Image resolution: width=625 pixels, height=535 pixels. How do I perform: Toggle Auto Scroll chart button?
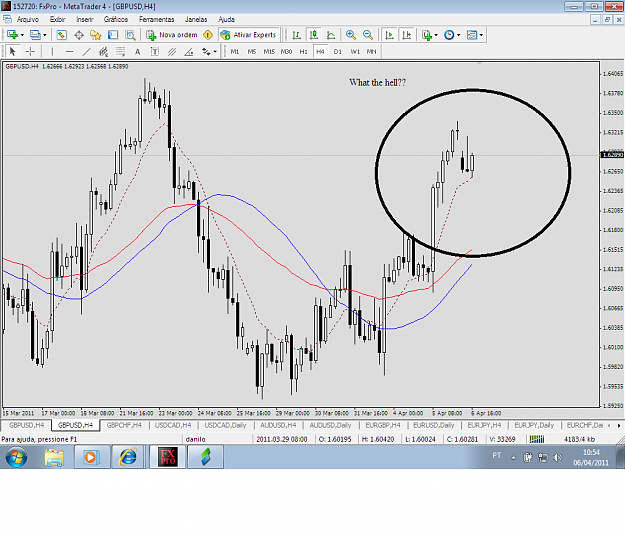point(389,35)
